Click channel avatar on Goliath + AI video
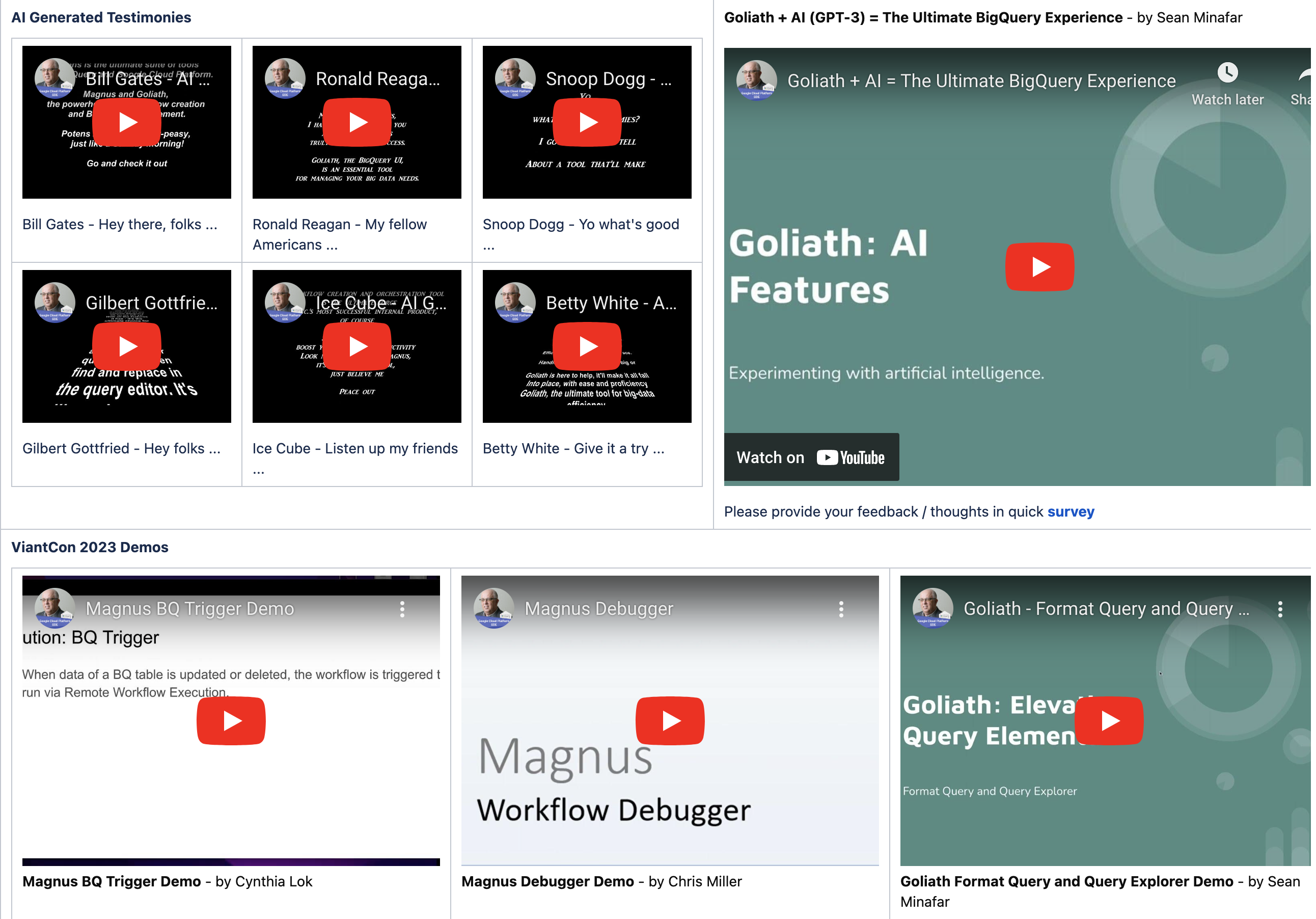 [x=757, y=80]
